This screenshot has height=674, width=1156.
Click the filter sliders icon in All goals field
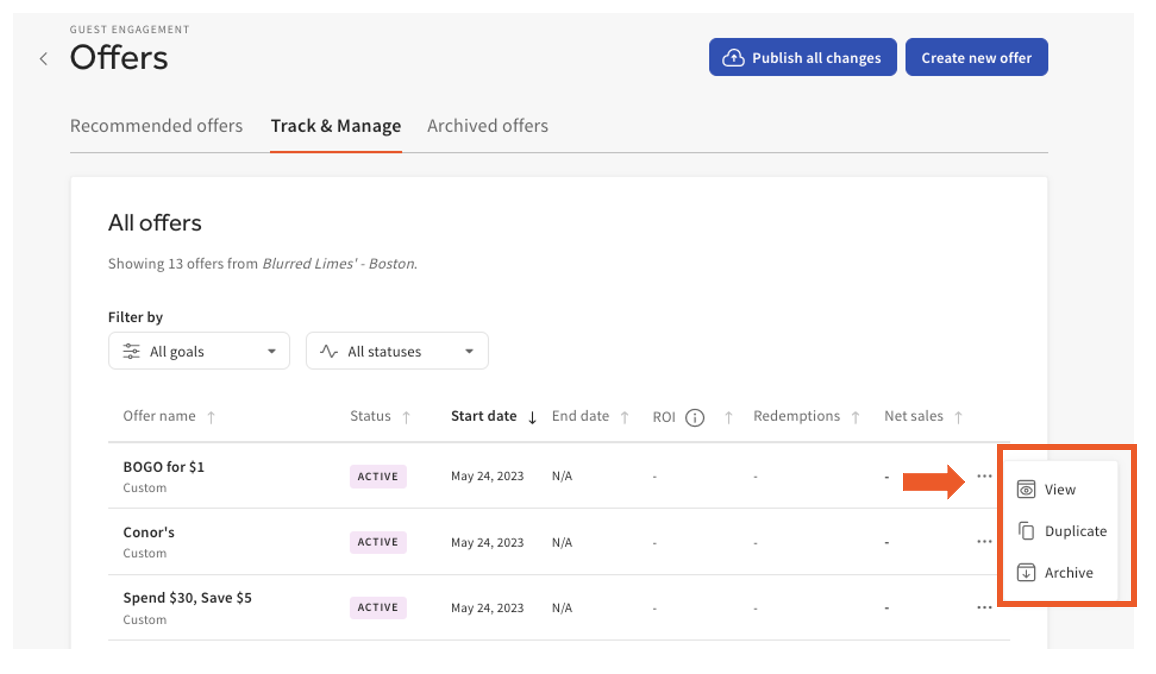click(131, 351)
